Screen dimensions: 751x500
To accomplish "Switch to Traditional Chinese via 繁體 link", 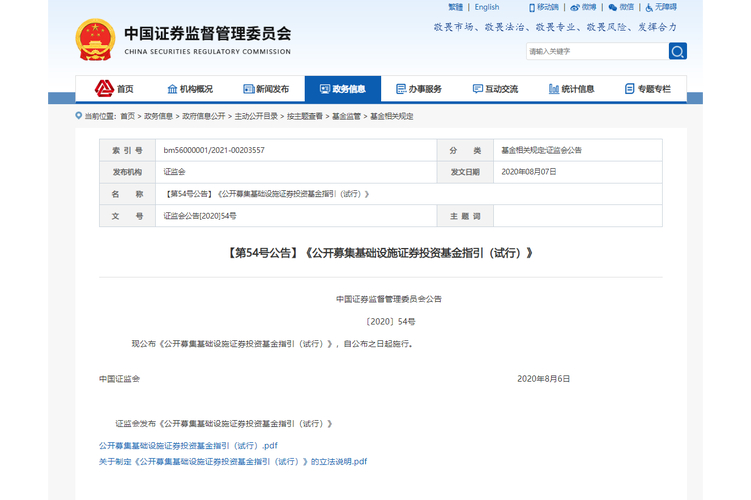I will pos(455,7).
